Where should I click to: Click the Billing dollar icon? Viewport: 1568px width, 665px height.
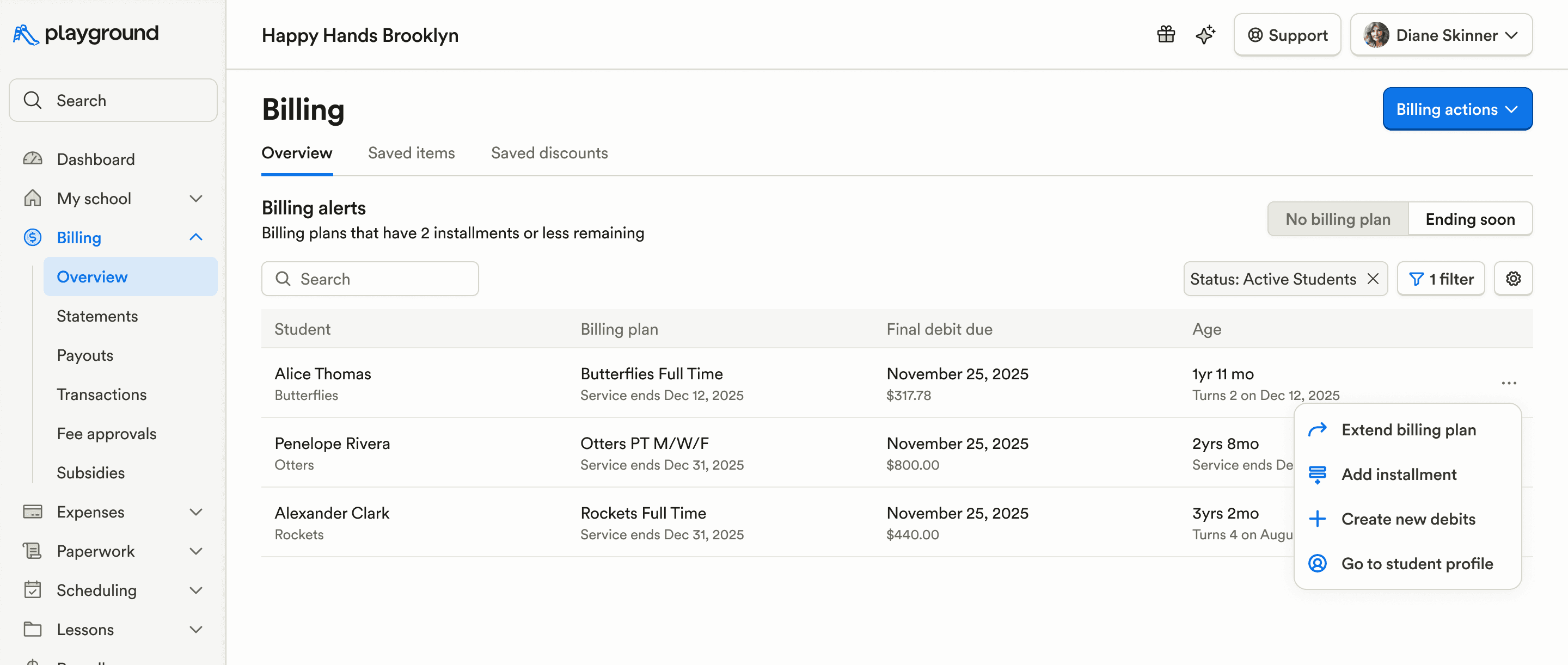coord(32,237)
